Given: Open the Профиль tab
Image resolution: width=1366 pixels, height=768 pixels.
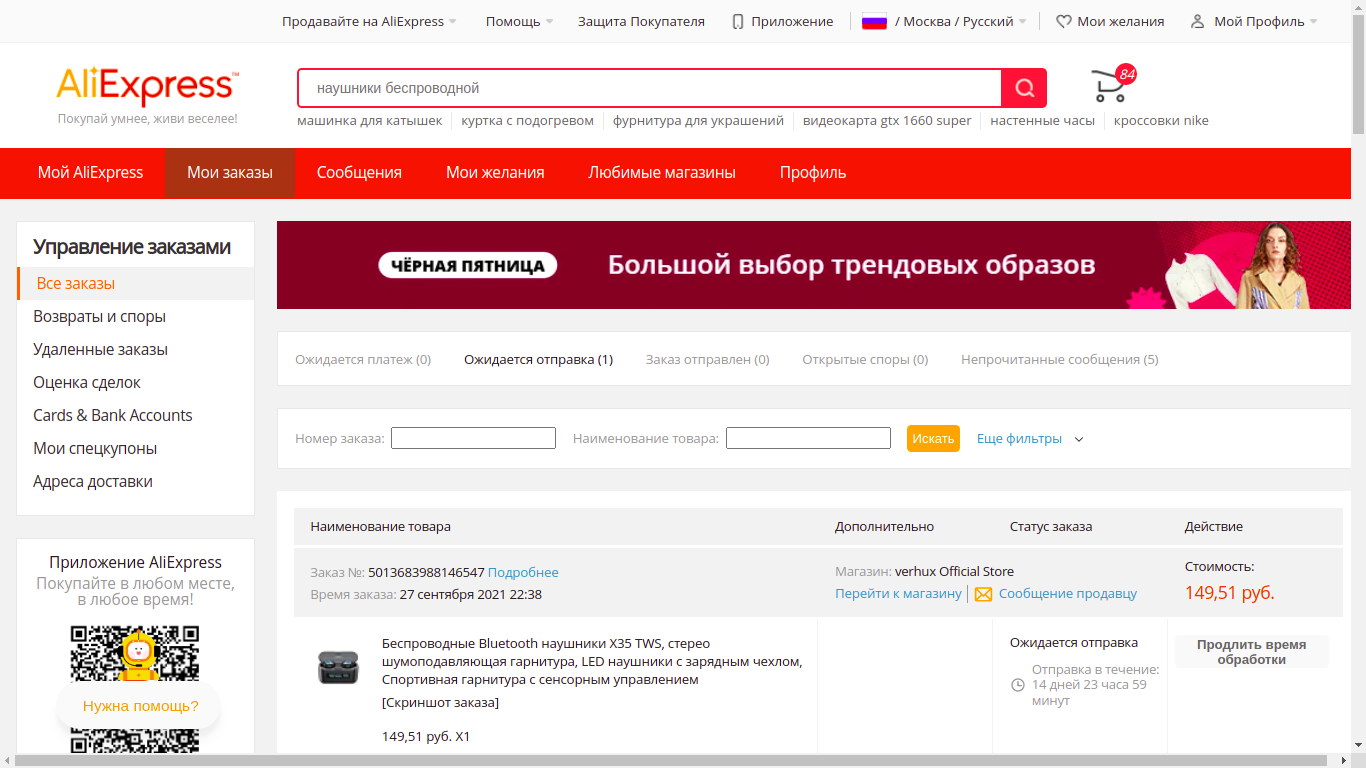Looking at the screenshot, I should point(813,172).
